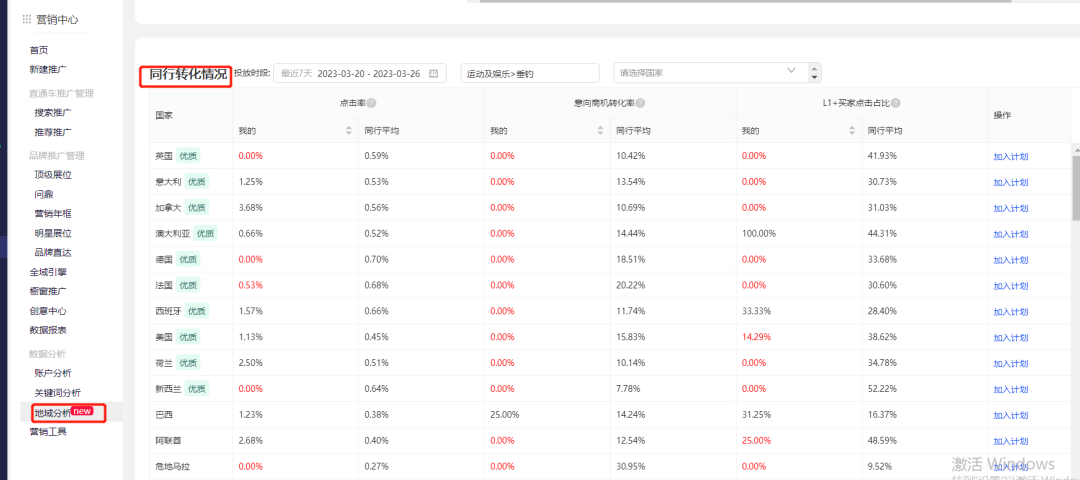Sort by L1+买家点击占比 我的 column
1080x480 pixels.
click(x=853, y=131)
